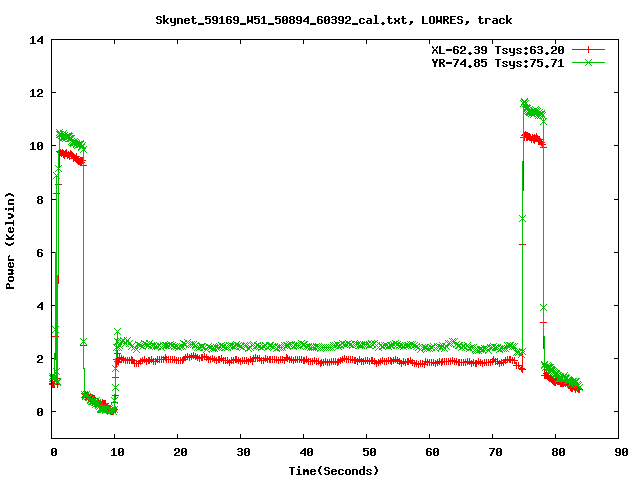Click the red XL legend line sample

click(588, 50)
